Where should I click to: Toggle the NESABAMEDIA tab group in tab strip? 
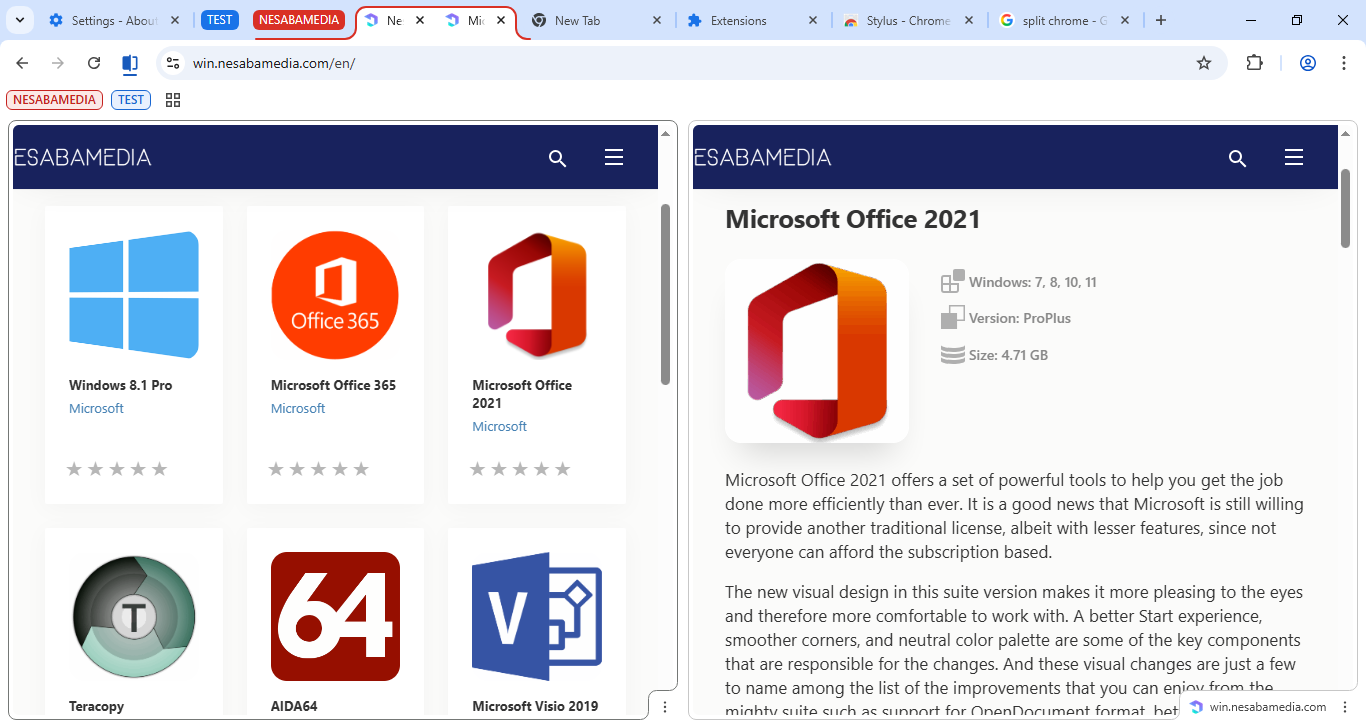click(298, 20)
